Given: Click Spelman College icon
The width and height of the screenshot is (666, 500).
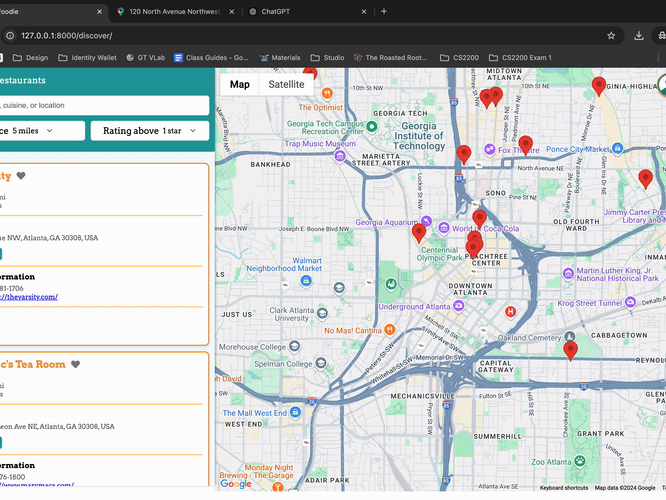Looking at the screenshot, I should point(321,363).
